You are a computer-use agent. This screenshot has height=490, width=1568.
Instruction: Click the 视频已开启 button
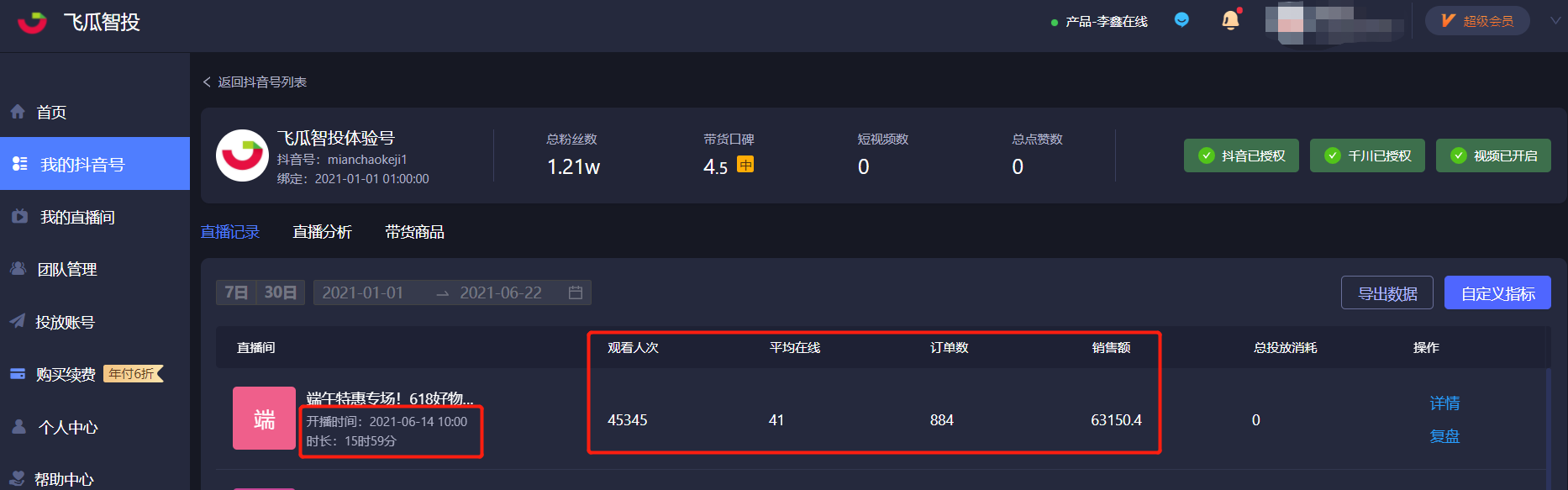pyautogui.click(x=1493, y=155)
